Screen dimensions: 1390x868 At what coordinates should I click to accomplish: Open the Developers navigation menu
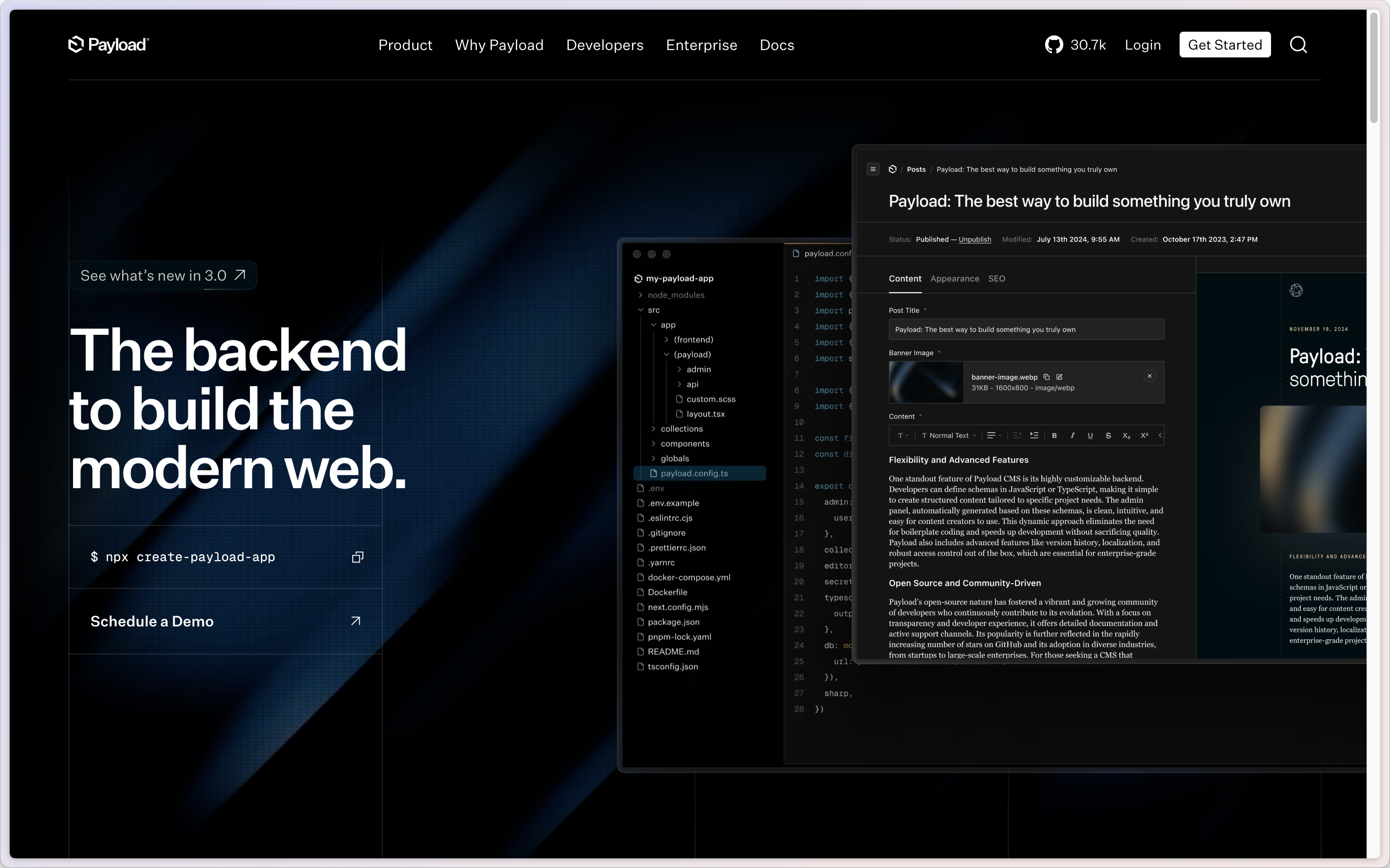604,45
